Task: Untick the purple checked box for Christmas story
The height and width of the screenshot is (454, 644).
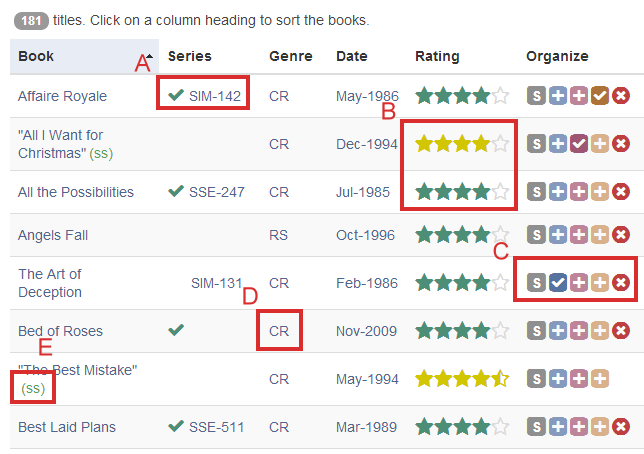Action: pyautogui.click(x=579, y=144)
